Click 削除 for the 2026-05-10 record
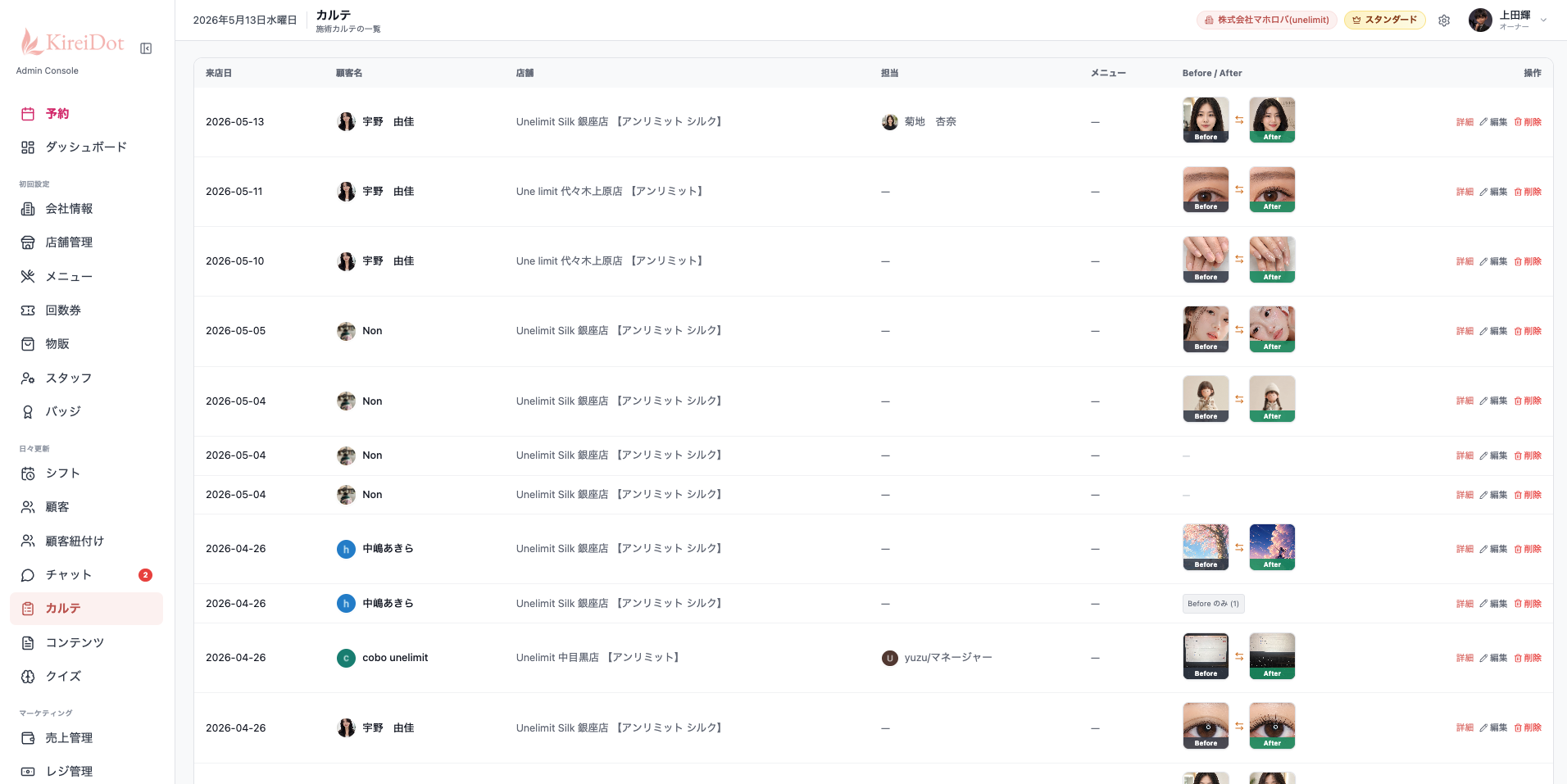Viewport: 1567px width, 784px height. pyautogui.click(x=1528, y=261)
